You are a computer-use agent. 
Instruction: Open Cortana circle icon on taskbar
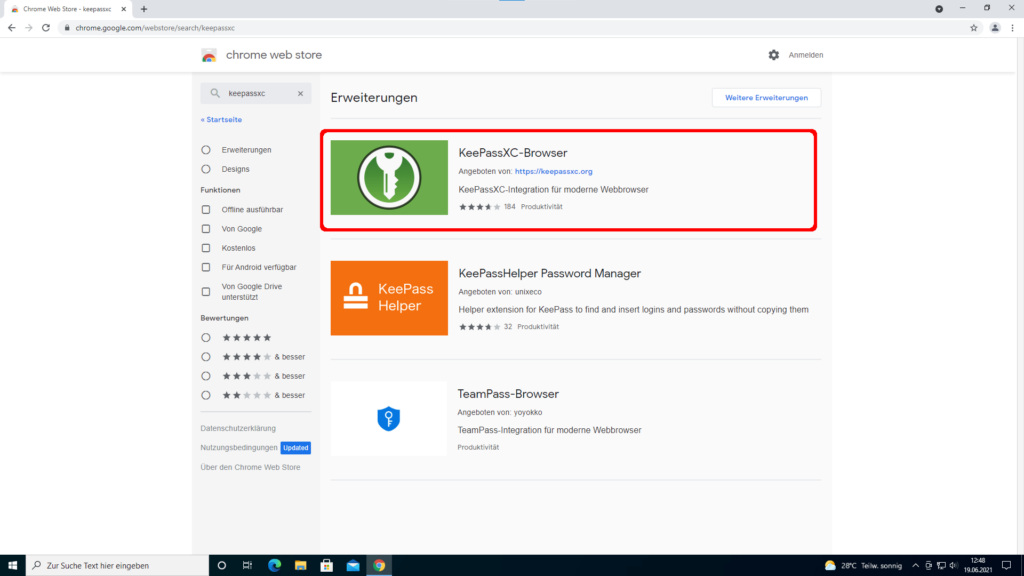point(221,566)
